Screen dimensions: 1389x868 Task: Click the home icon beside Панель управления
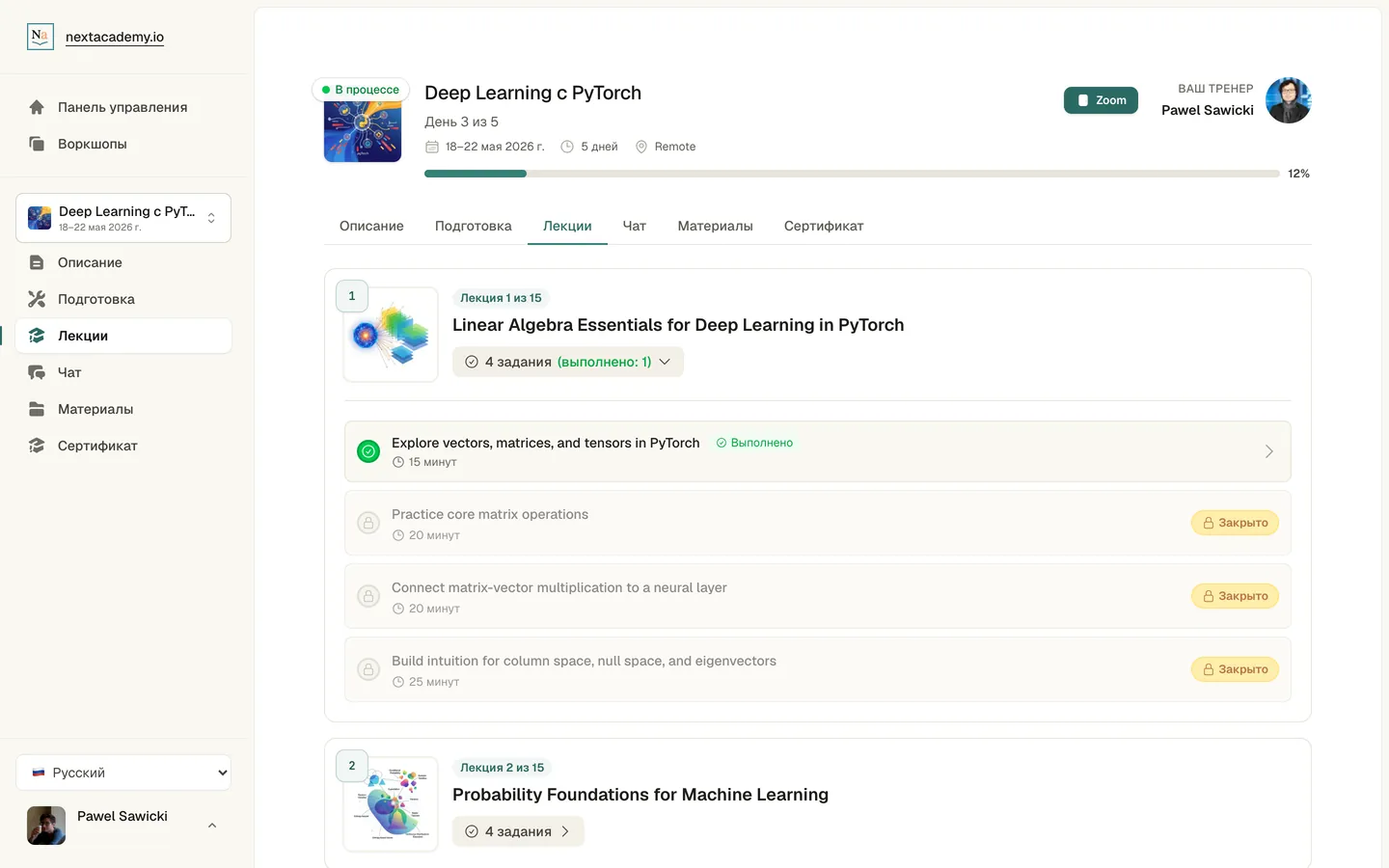point(37,107)
